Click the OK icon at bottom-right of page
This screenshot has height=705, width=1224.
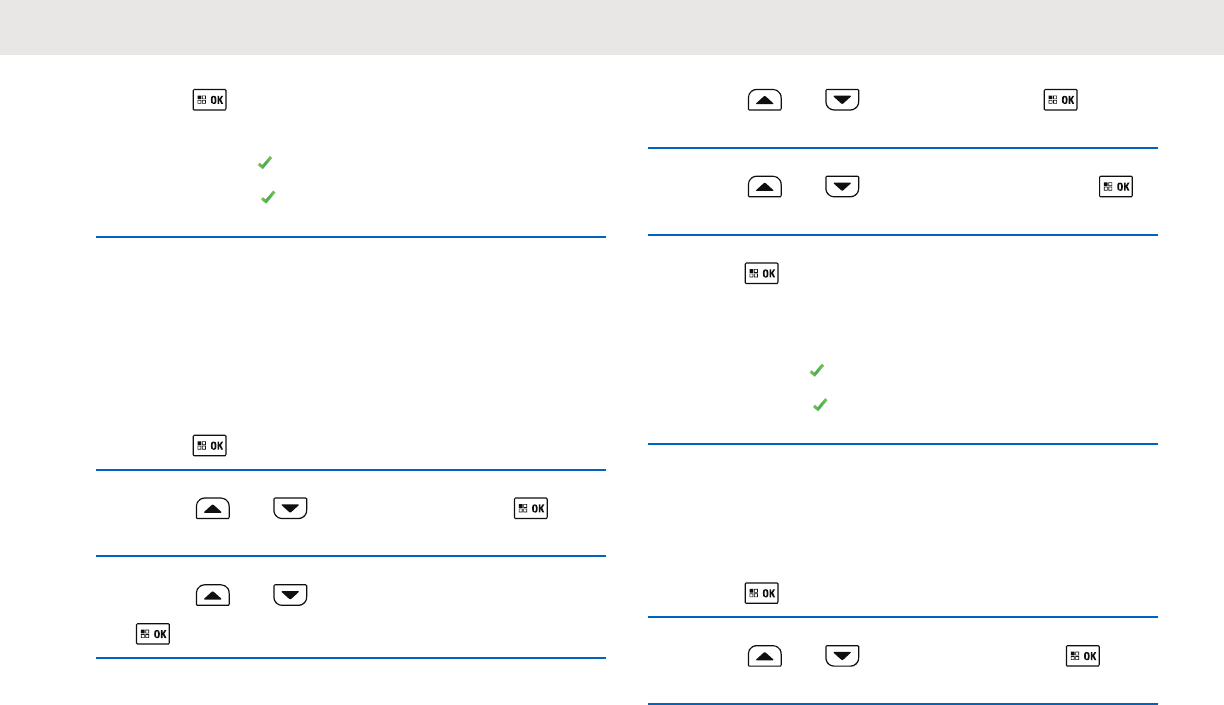pyautogui.click(x=1084, y=656)
